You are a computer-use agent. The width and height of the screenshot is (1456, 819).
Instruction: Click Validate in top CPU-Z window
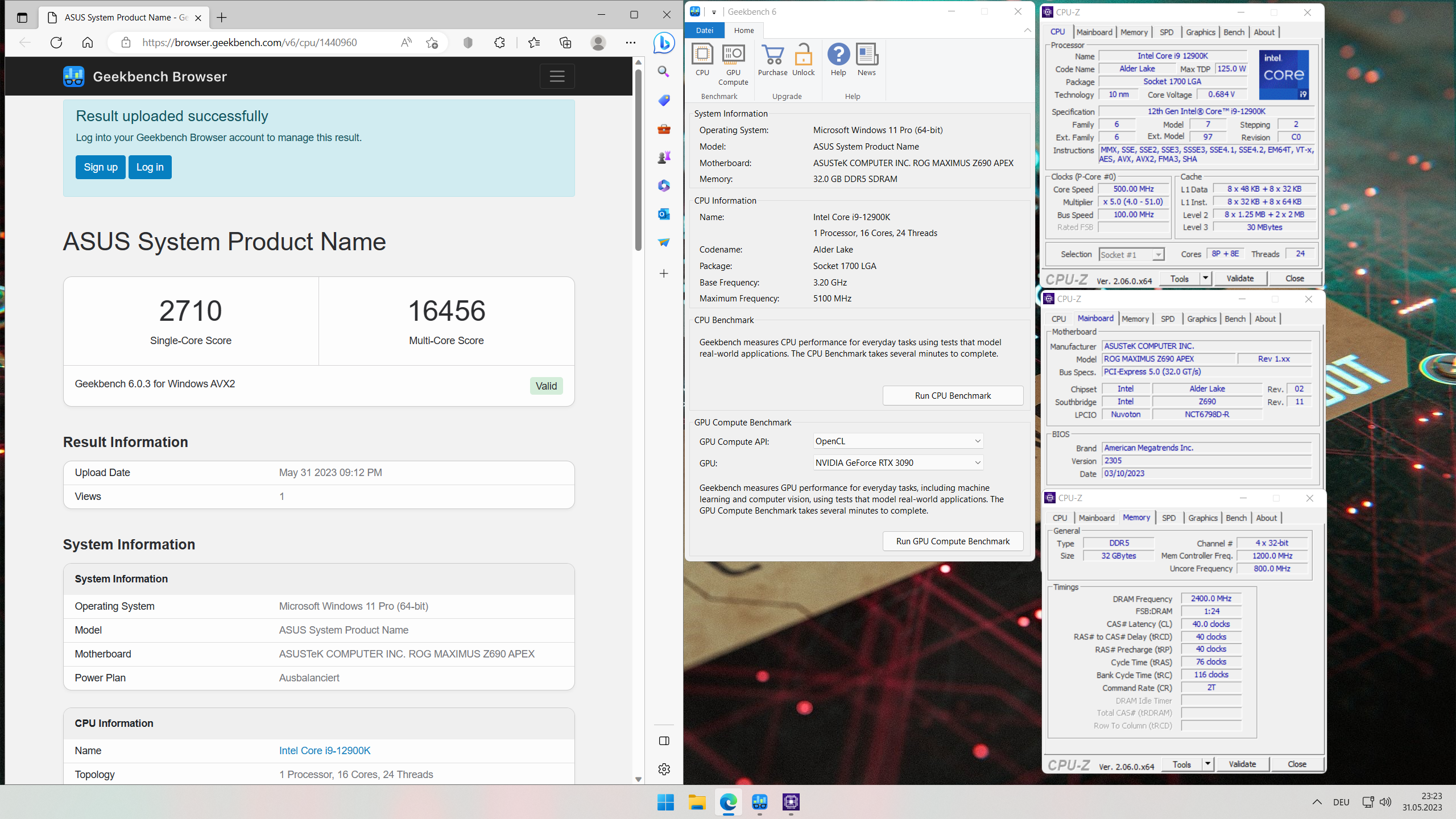click(1240, 279)
